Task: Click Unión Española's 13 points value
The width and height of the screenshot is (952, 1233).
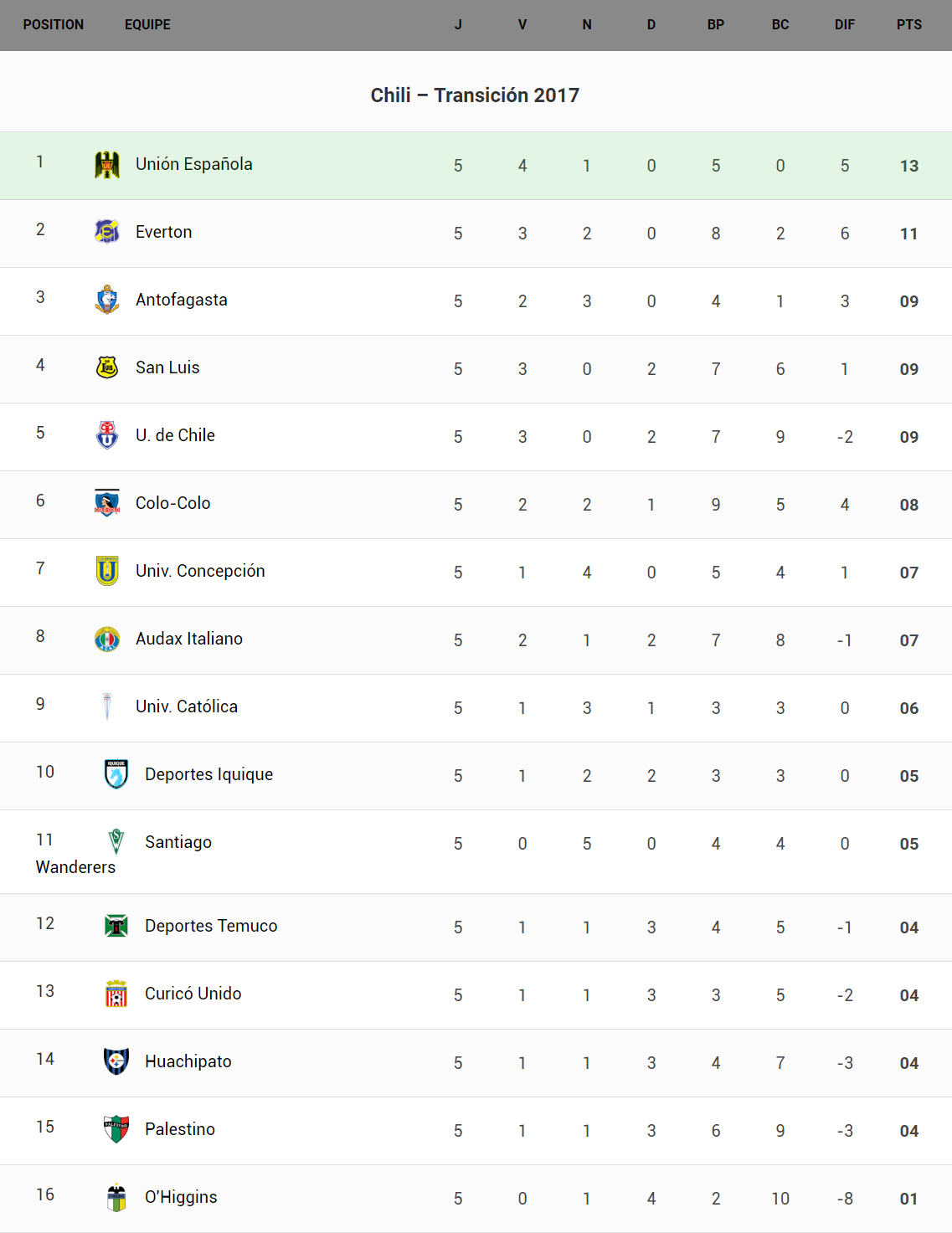Action: [909, 166]
